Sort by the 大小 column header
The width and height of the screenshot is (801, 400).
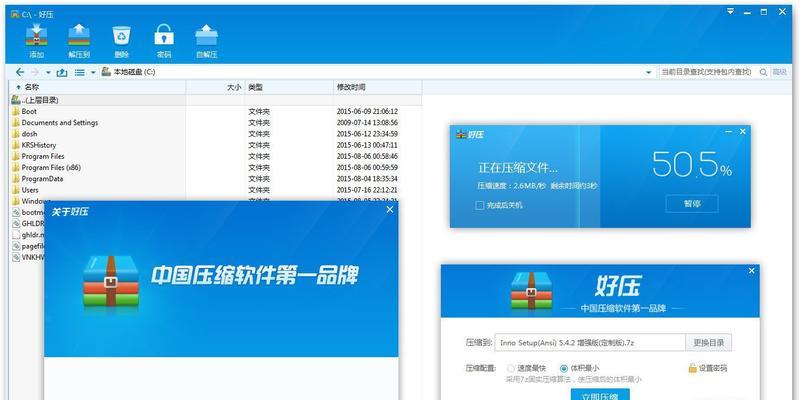click(x=216, y=87)
